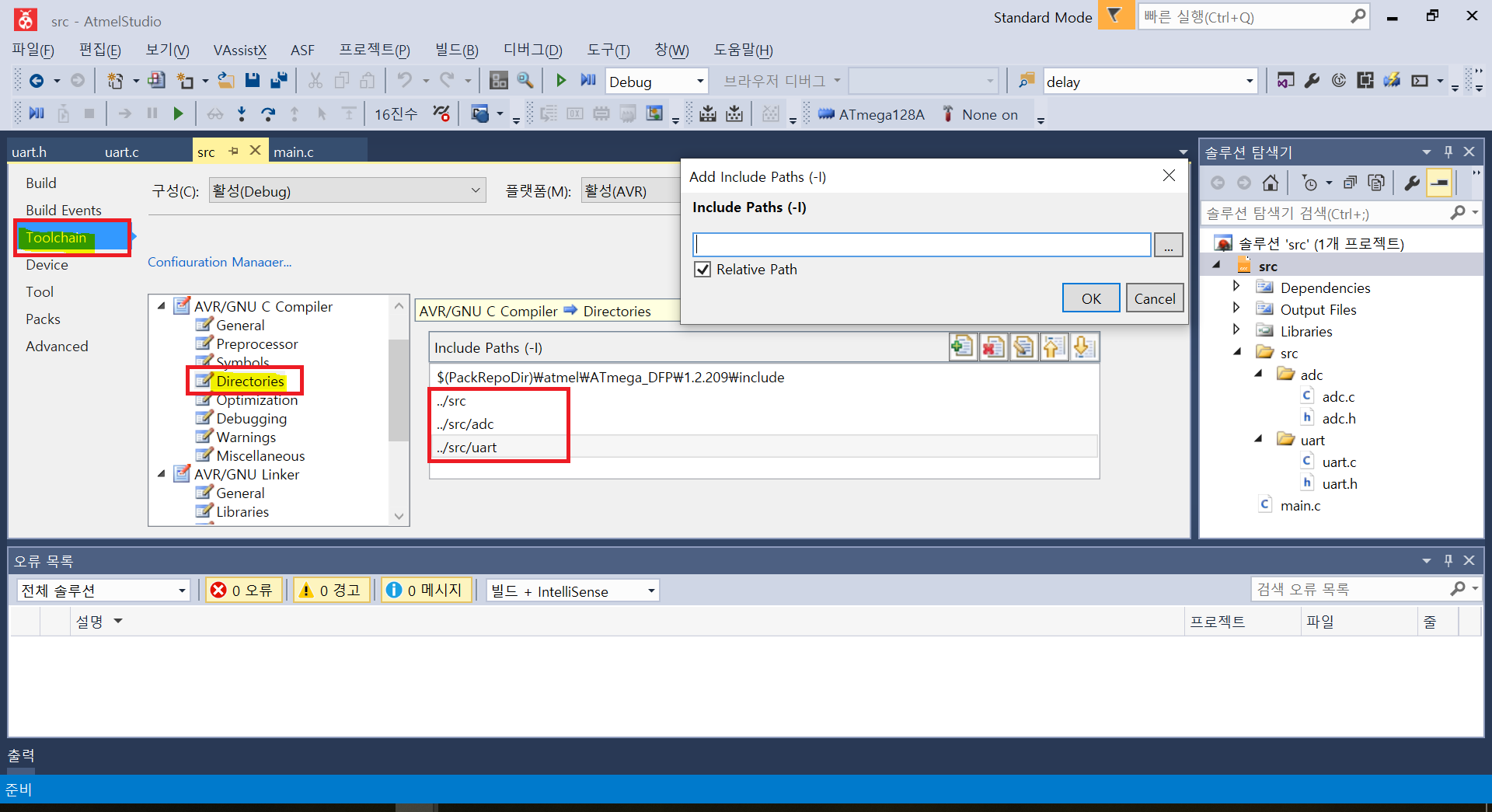
Task: Click Add Item icon in Include Paths
Action: click(x=962, y=347)
